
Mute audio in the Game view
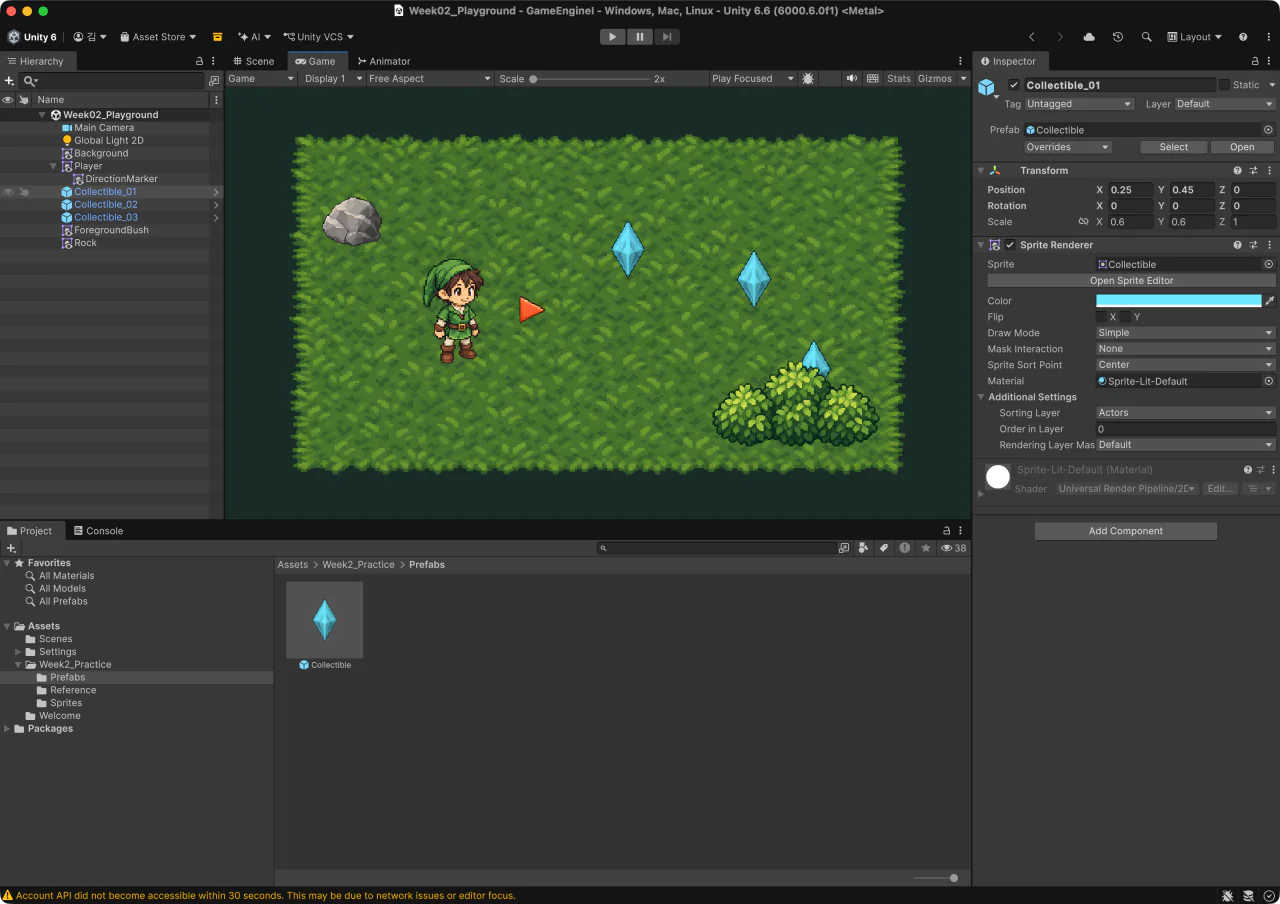click(x=852, y=78)
